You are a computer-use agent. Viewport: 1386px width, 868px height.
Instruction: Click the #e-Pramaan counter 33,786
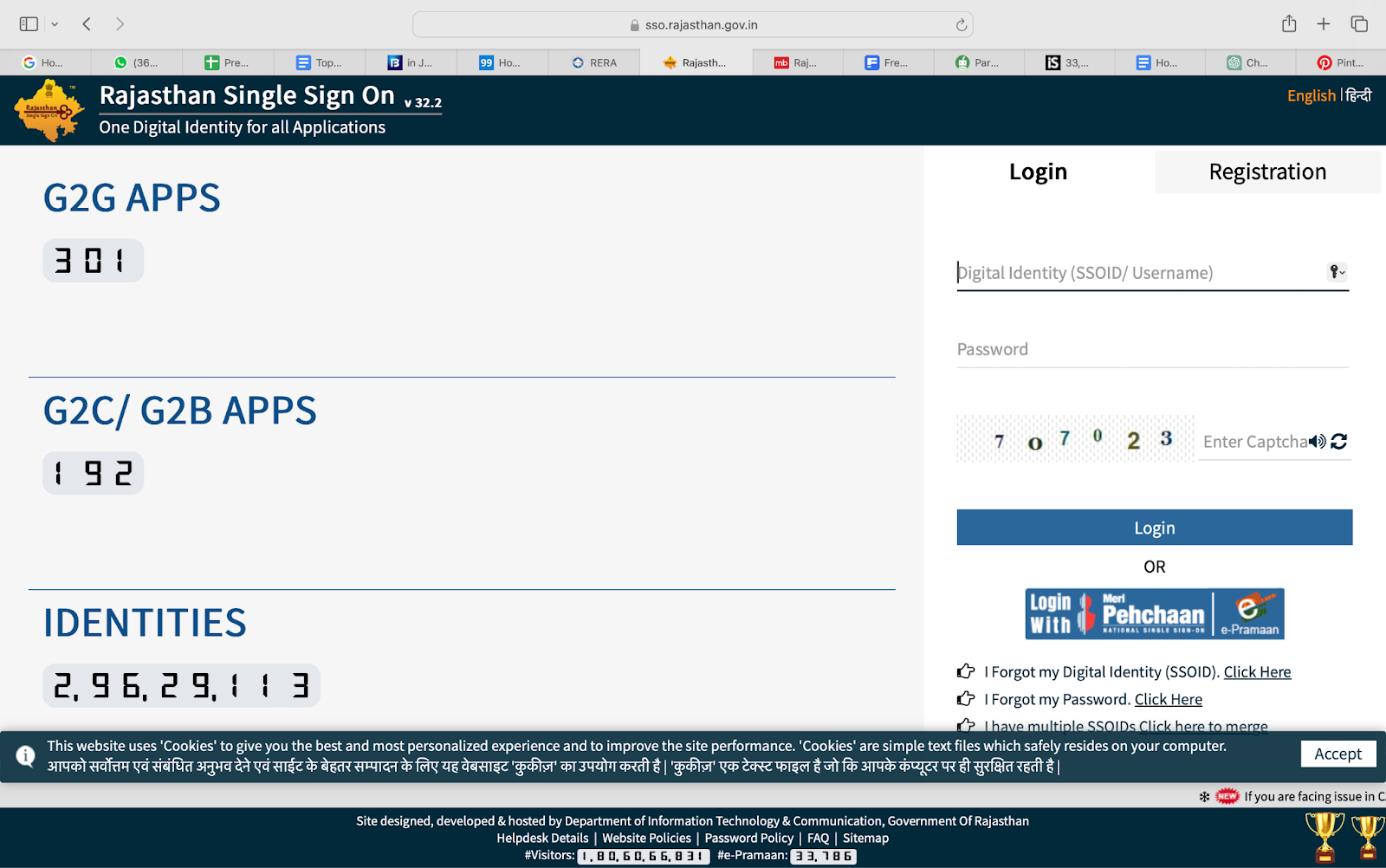click(824, 856)
